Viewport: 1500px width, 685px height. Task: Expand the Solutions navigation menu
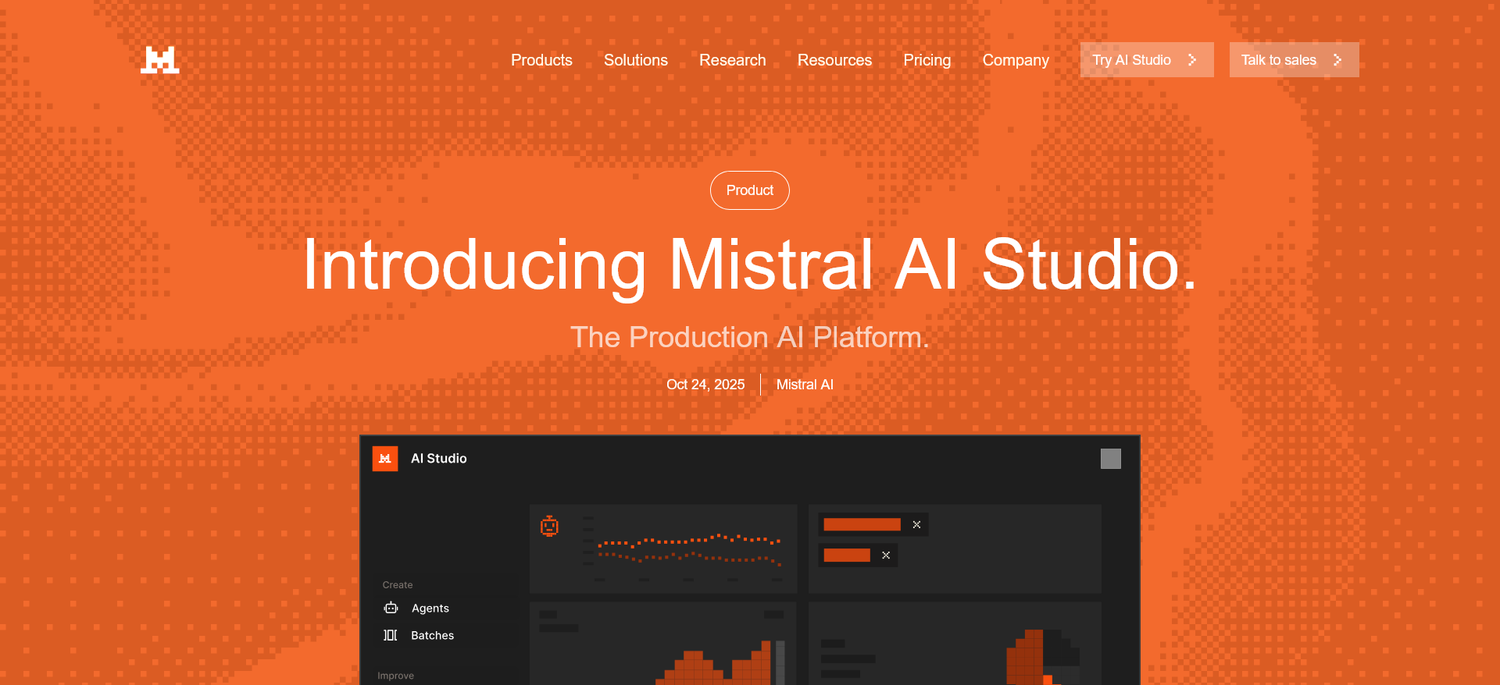[635, 60]
